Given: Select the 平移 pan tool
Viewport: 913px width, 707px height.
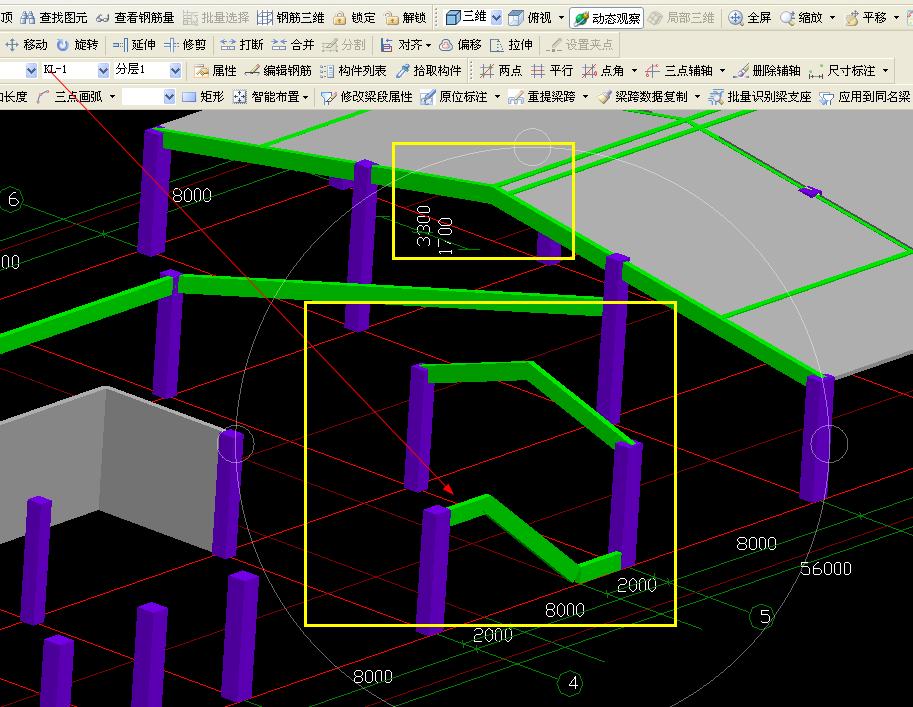Looking at the screenshot, I should (x=866, y=18).
